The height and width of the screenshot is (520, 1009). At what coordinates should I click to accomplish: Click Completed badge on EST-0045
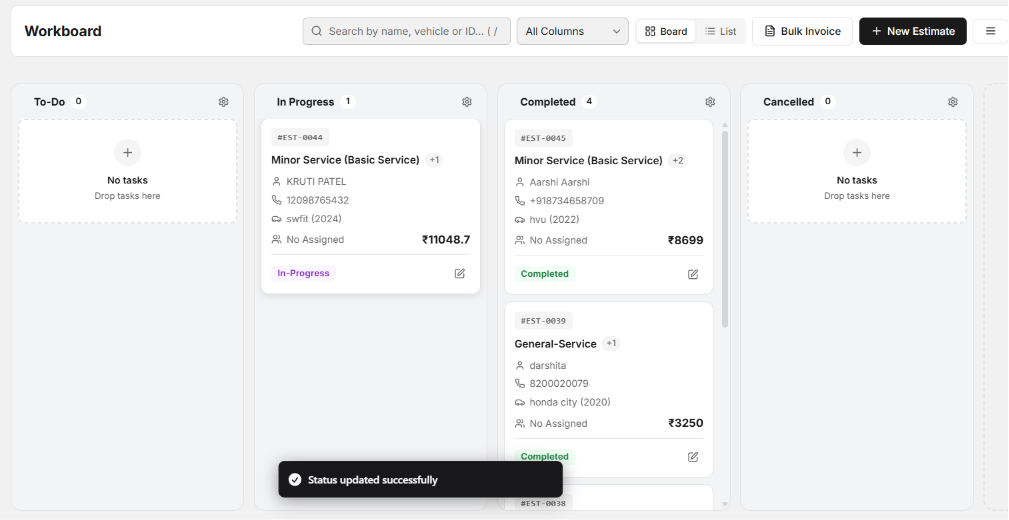(544, 274)
